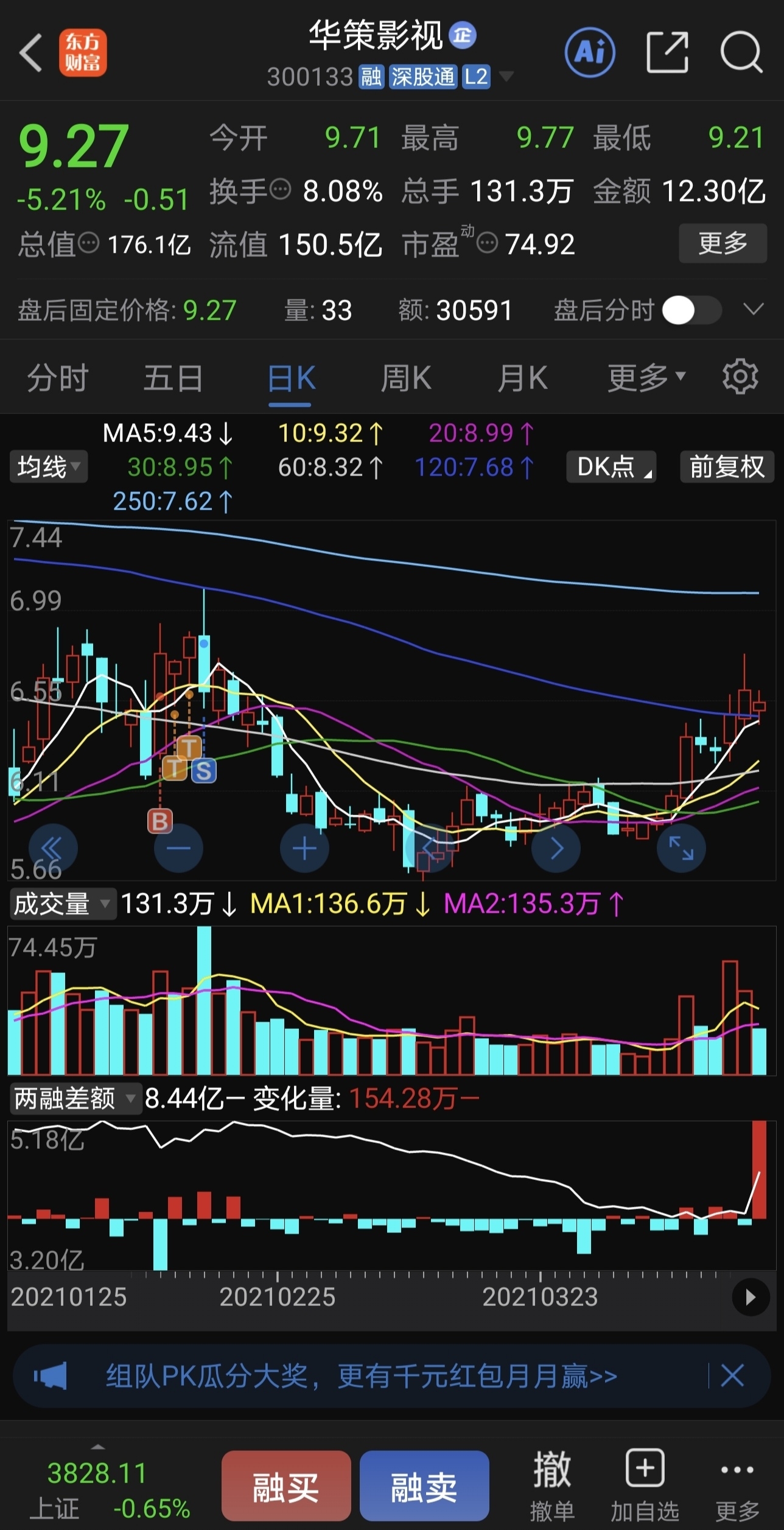The height and width of the screenshot is (1530, 784).
Task: Open the 东方财富 logo icon
Action: click(x=83, y=53)
